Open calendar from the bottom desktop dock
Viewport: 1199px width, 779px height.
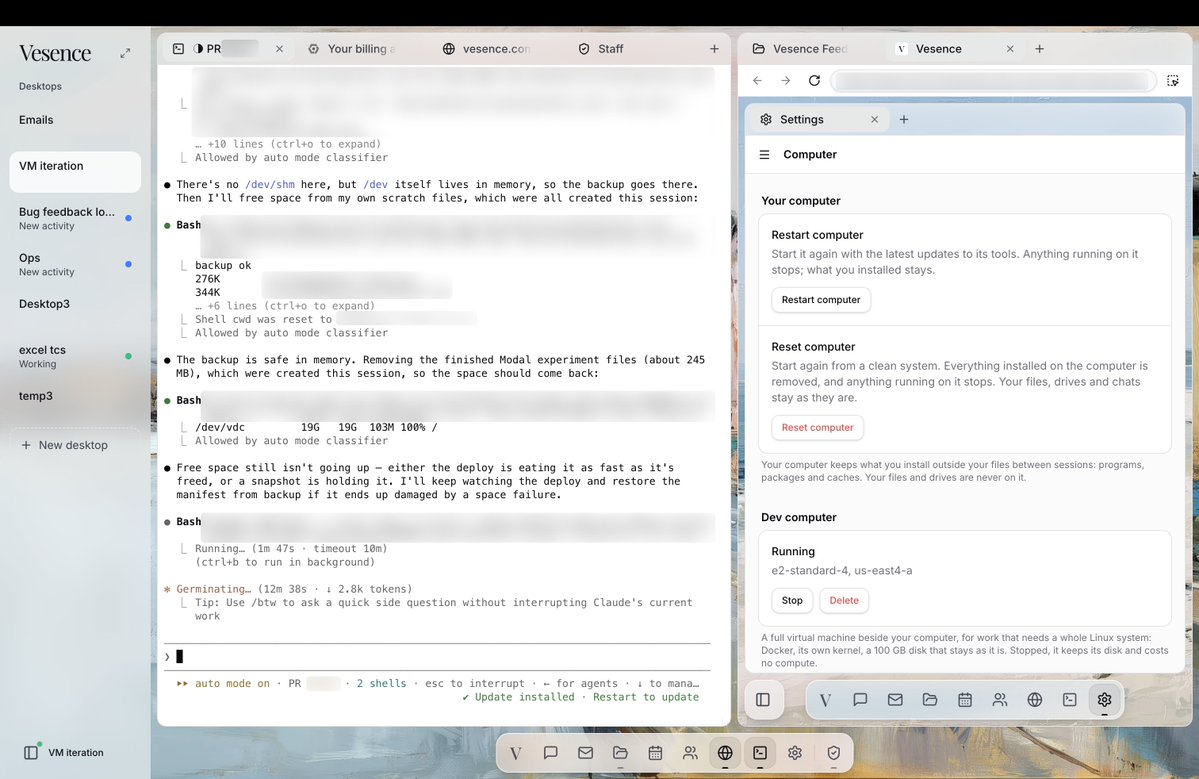pos(655,753)
